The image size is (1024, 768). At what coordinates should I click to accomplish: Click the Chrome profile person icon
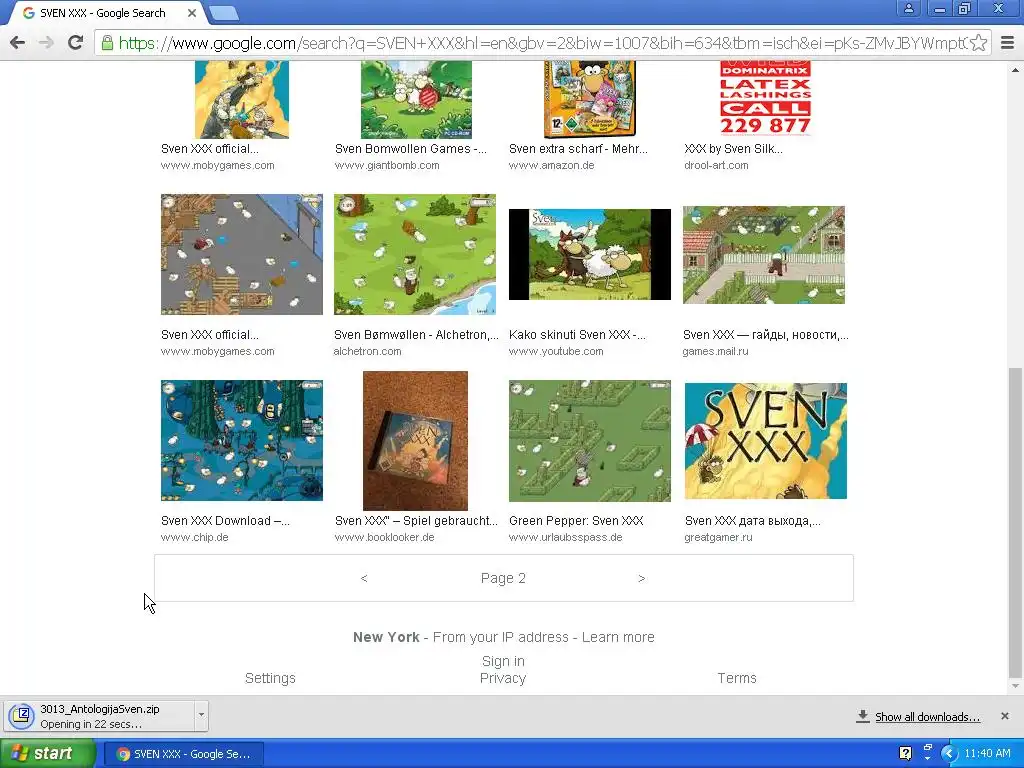point(908,9)
